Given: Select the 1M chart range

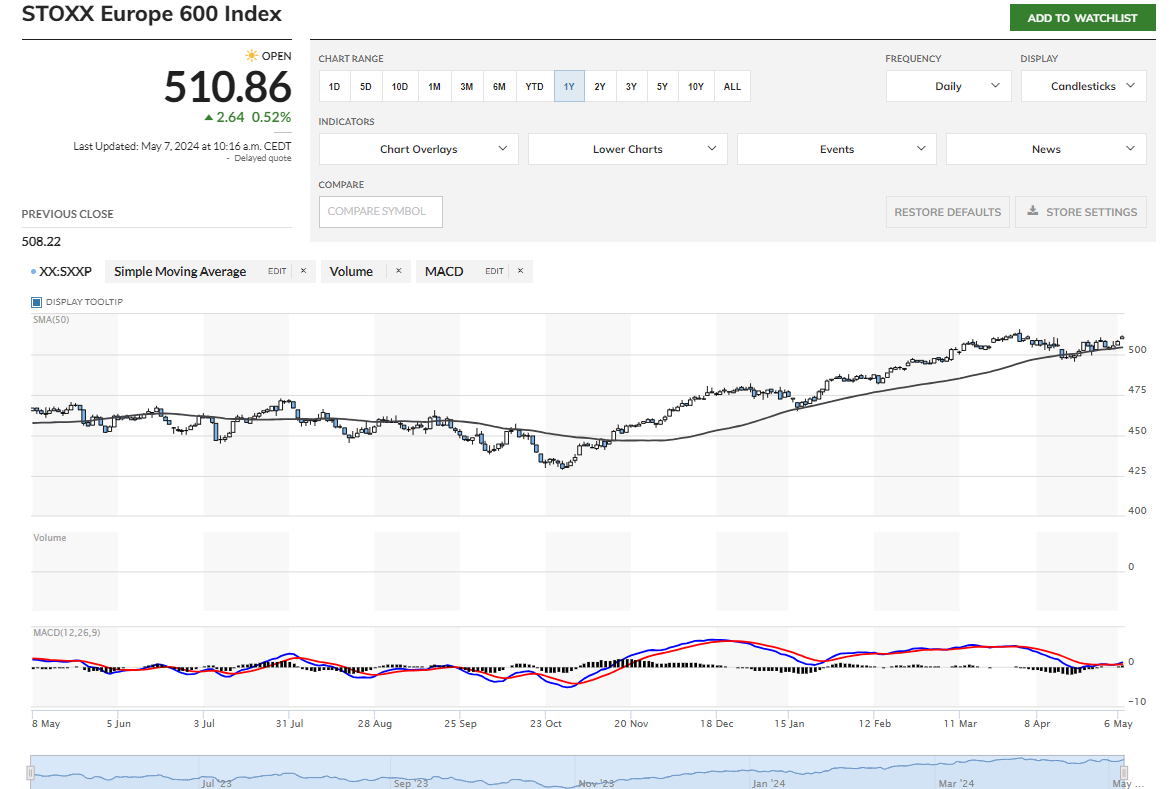Looking at the screenshot, I should pyautogui.click(x=434, y=87).
